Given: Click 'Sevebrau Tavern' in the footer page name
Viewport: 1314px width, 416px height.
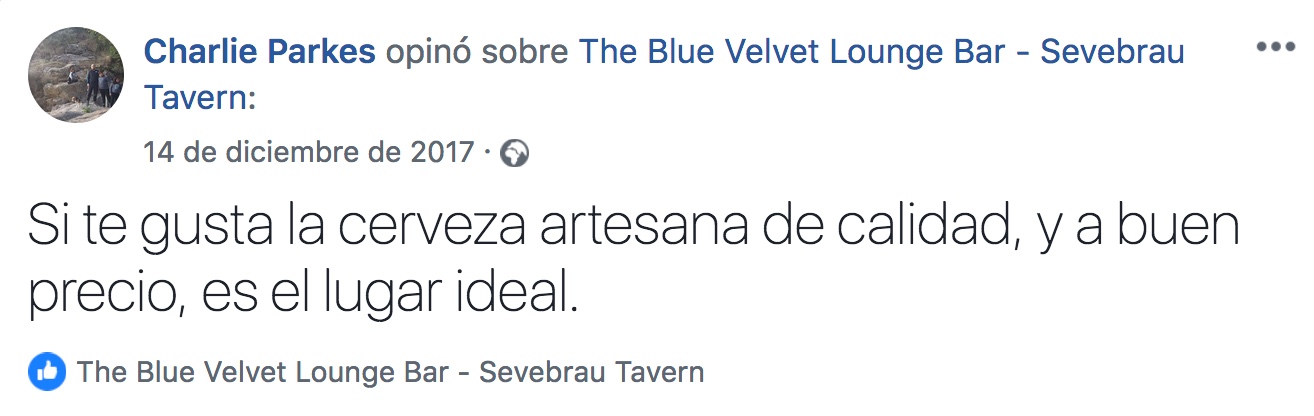Looking at the screenshot, I should coord(592,373).
